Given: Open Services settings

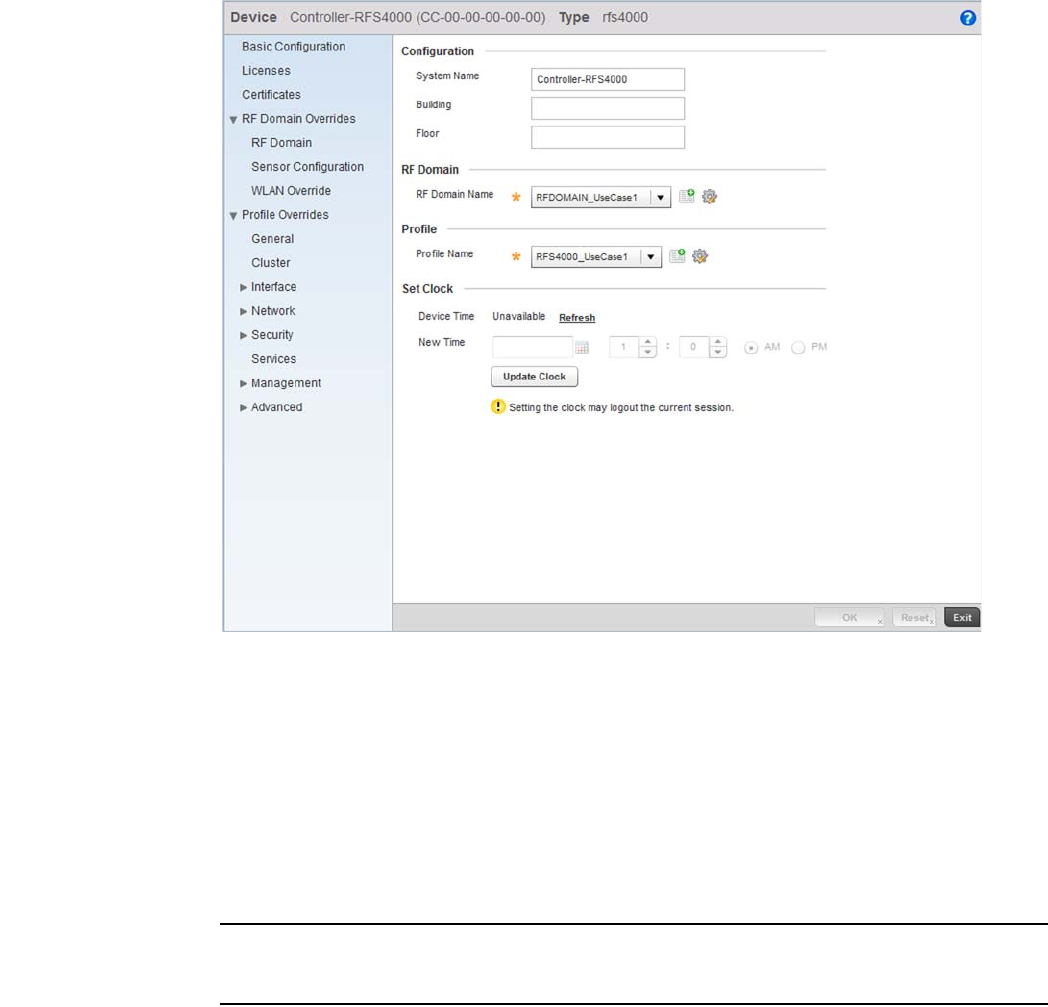Looking at the screenshot, I should point(273,359).
